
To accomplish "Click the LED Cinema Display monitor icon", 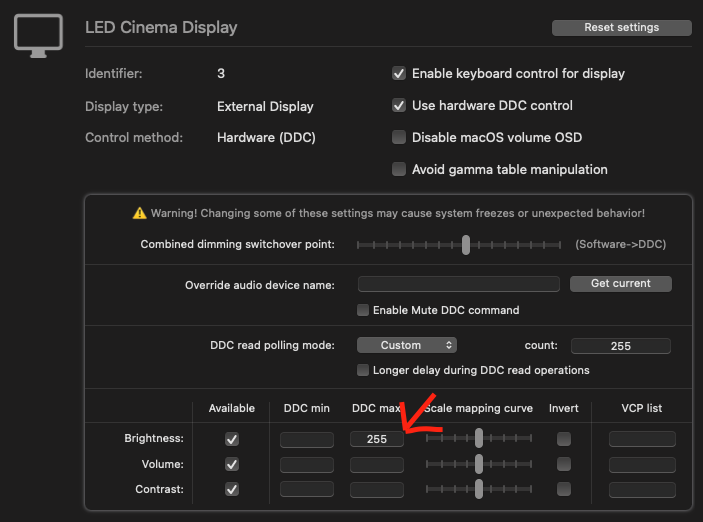I will pos(38,36).
